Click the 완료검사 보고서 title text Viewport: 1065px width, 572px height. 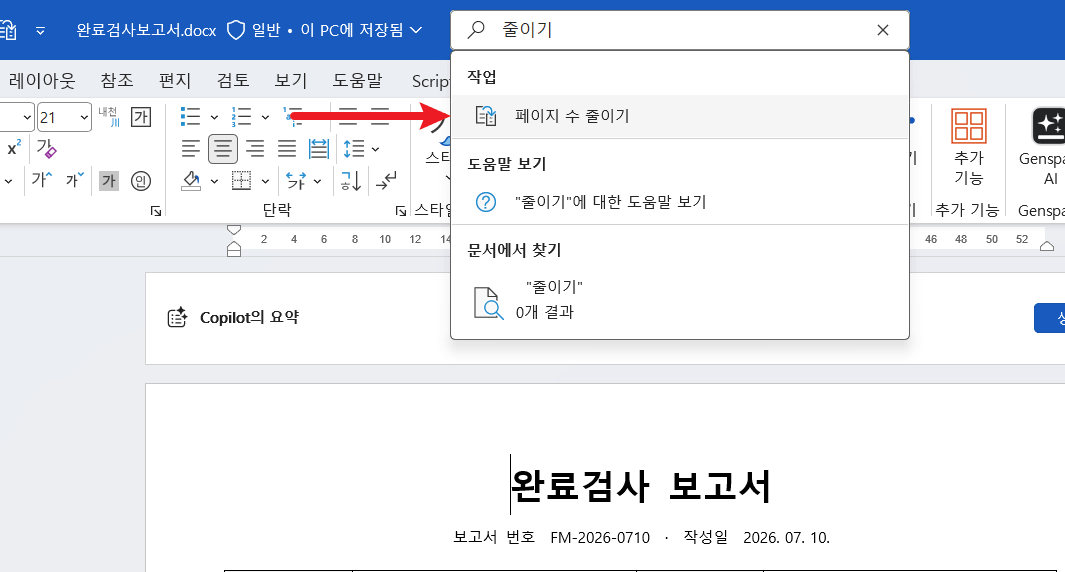(x=641, y=486)
